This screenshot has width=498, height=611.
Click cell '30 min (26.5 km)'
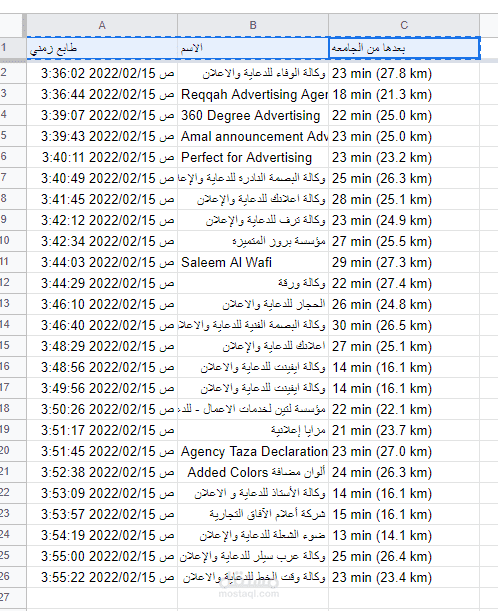pos(404,325)
